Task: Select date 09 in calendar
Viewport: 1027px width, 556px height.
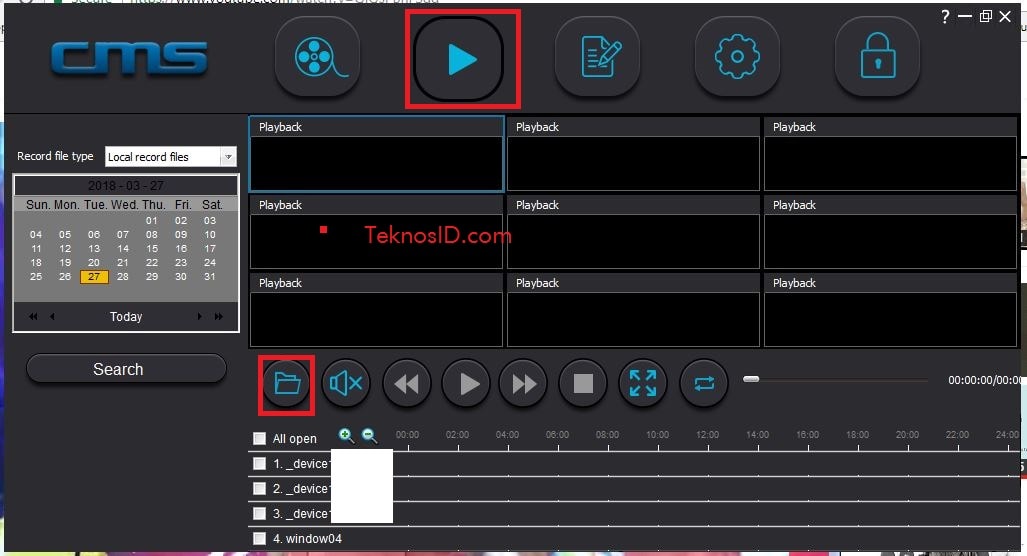Action: [x=181, y=234]
